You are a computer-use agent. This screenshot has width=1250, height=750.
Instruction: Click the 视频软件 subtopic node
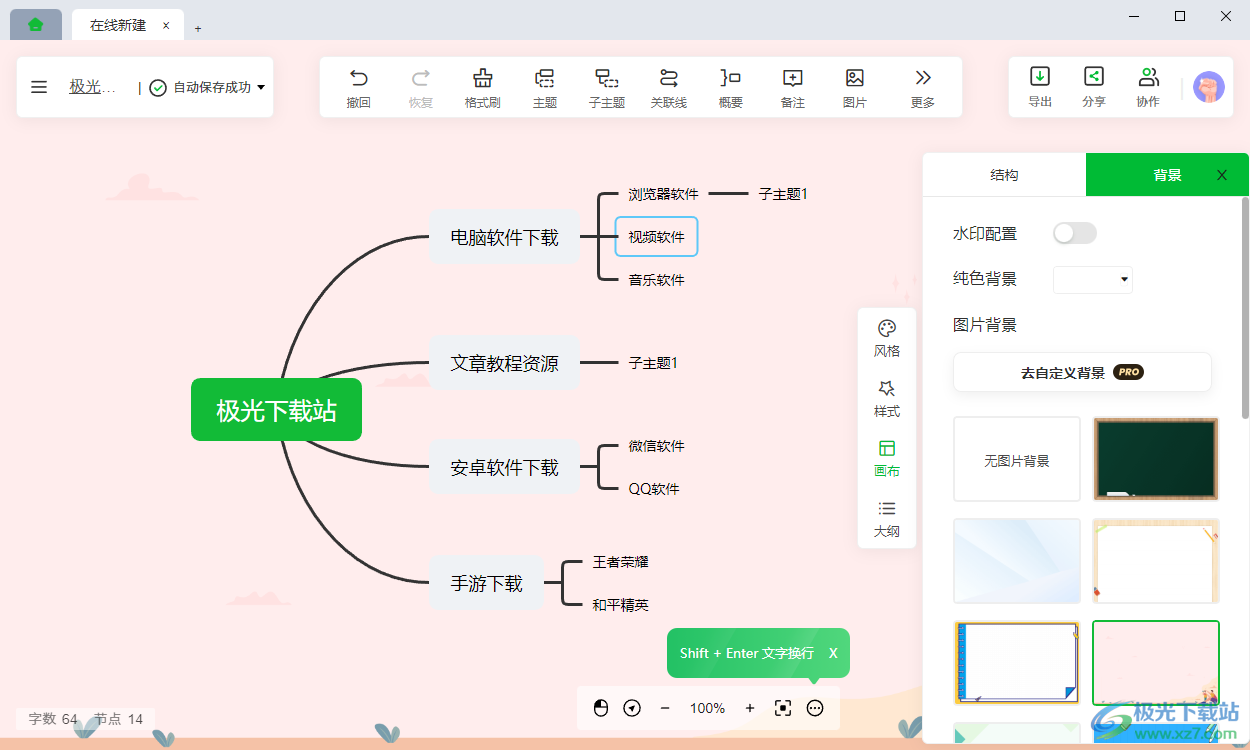(x=656, y=237)
